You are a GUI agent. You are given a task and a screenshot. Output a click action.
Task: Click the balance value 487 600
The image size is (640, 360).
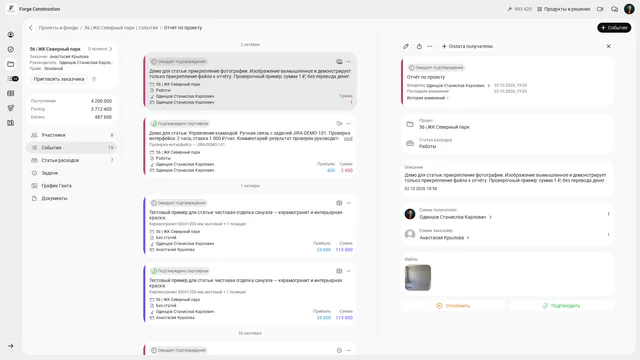(x=103, y=117)
